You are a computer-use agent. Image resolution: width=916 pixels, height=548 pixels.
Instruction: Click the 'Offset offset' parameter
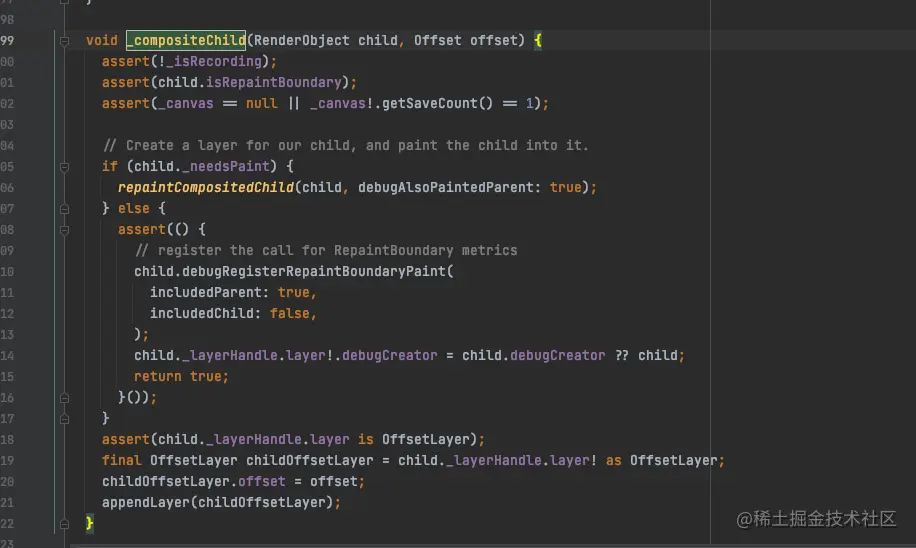(x=466, y=40)
